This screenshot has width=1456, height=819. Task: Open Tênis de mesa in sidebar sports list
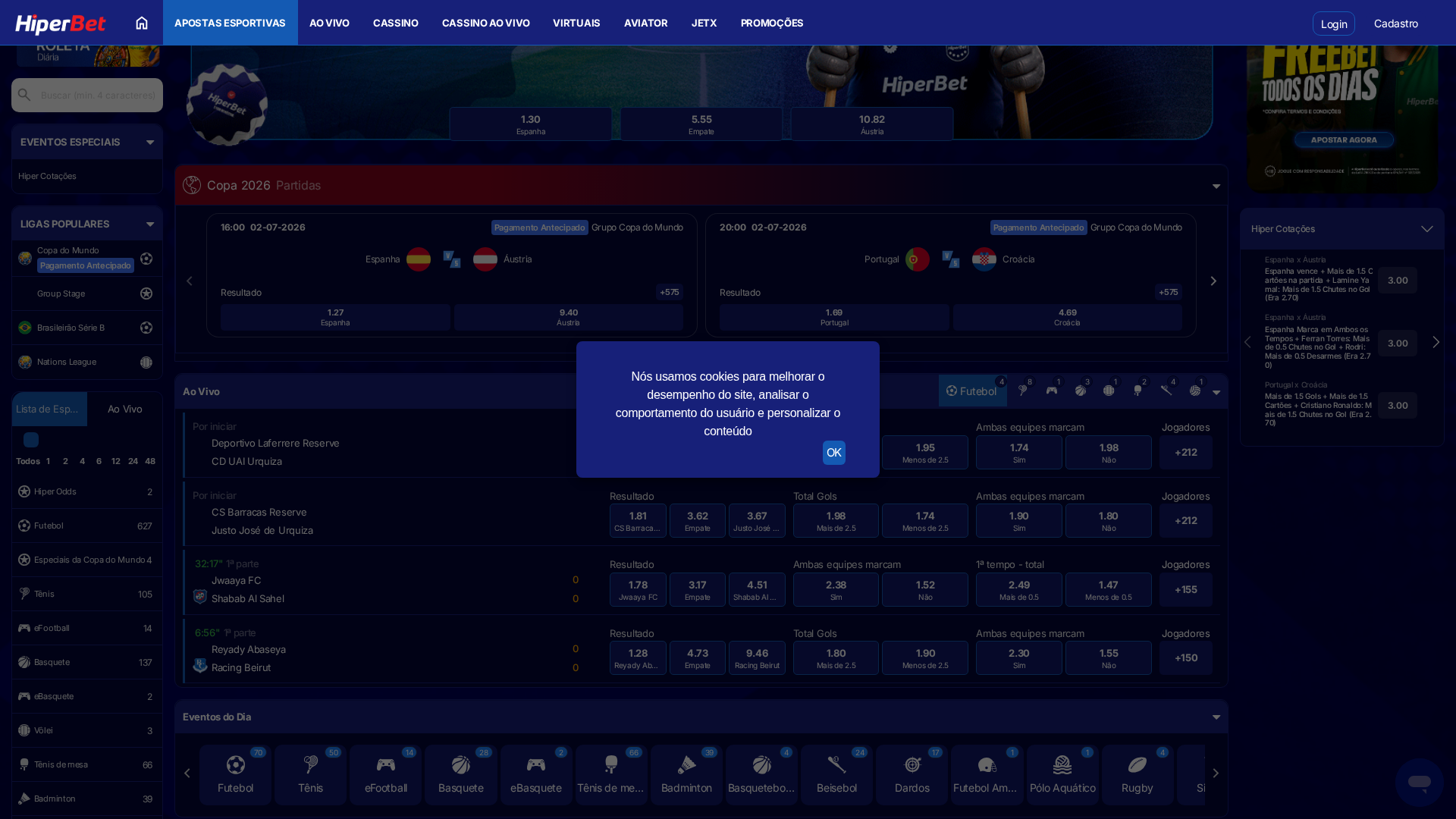coord(87,765)
